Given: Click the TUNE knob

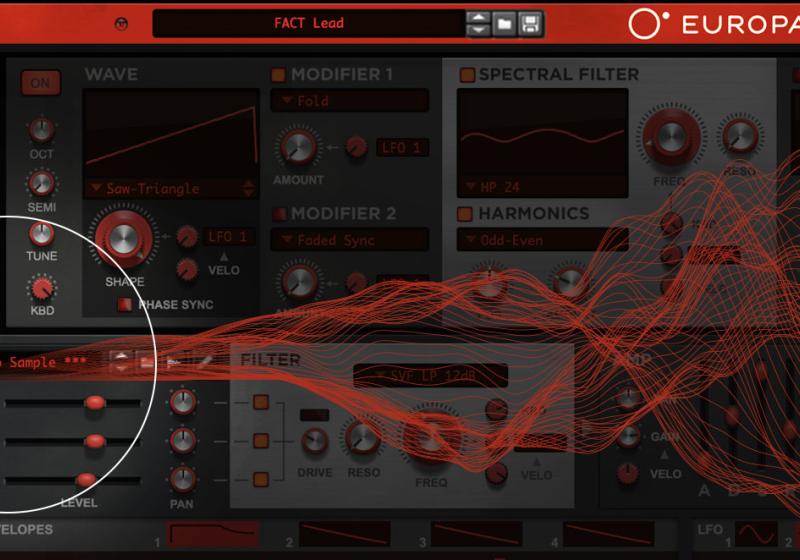Looking at the screenshot, I should tap(41, 234).
